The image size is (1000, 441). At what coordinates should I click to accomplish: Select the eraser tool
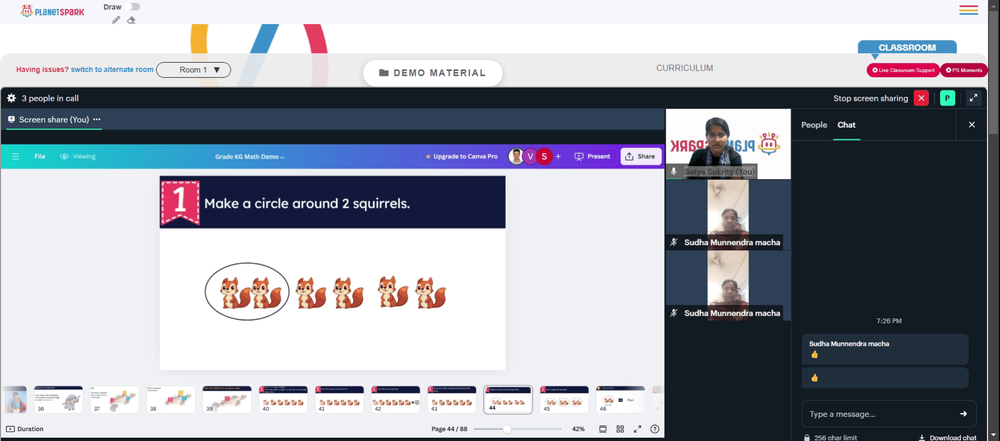pyautogui.click(x=131, y=20)
